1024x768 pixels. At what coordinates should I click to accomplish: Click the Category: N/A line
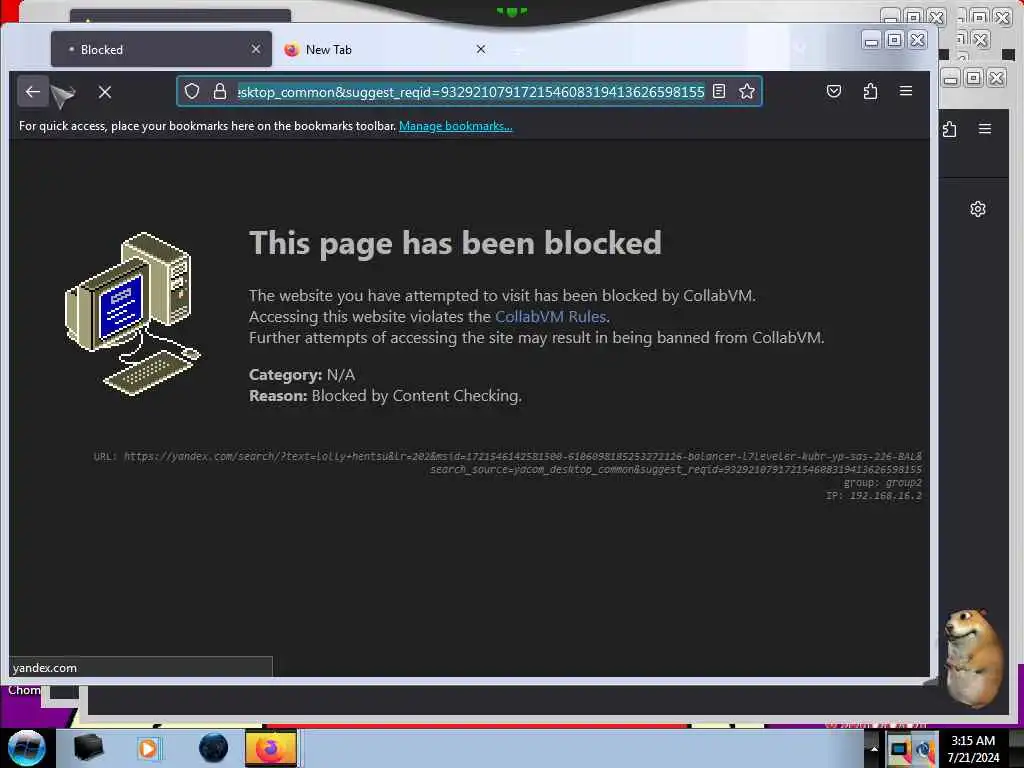click(302, 375)
